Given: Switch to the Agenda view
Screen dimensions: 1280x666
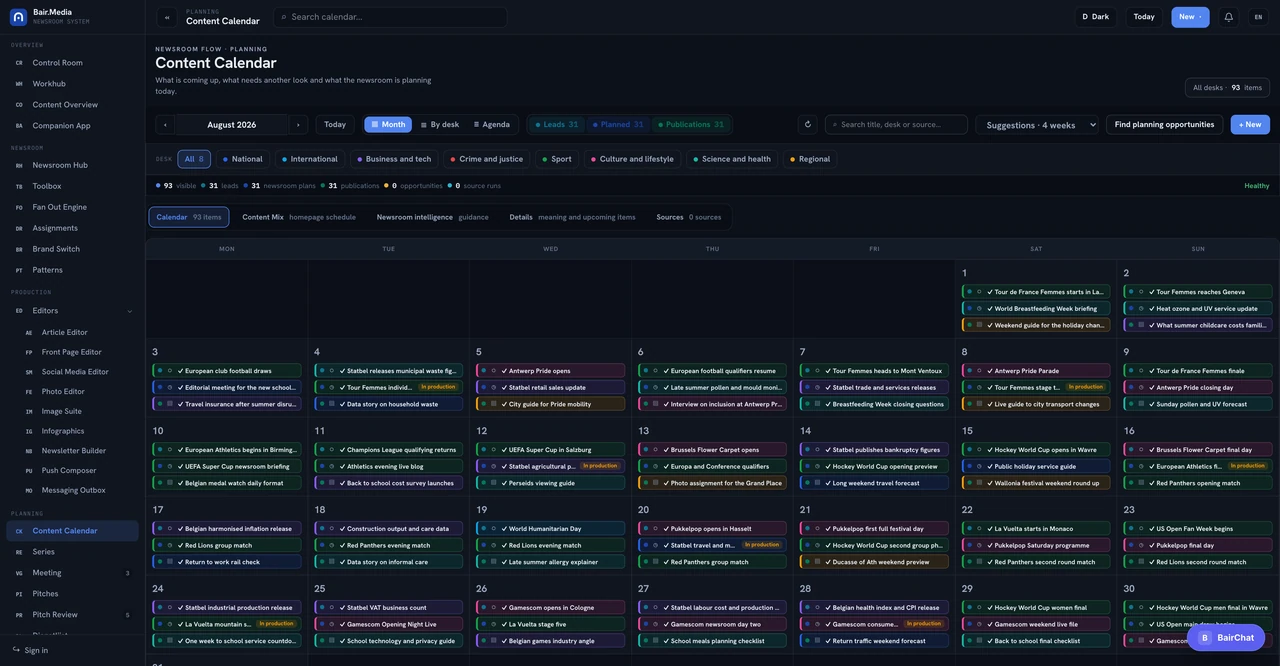Looking at the screenshot, I should (x=491, y=125).
